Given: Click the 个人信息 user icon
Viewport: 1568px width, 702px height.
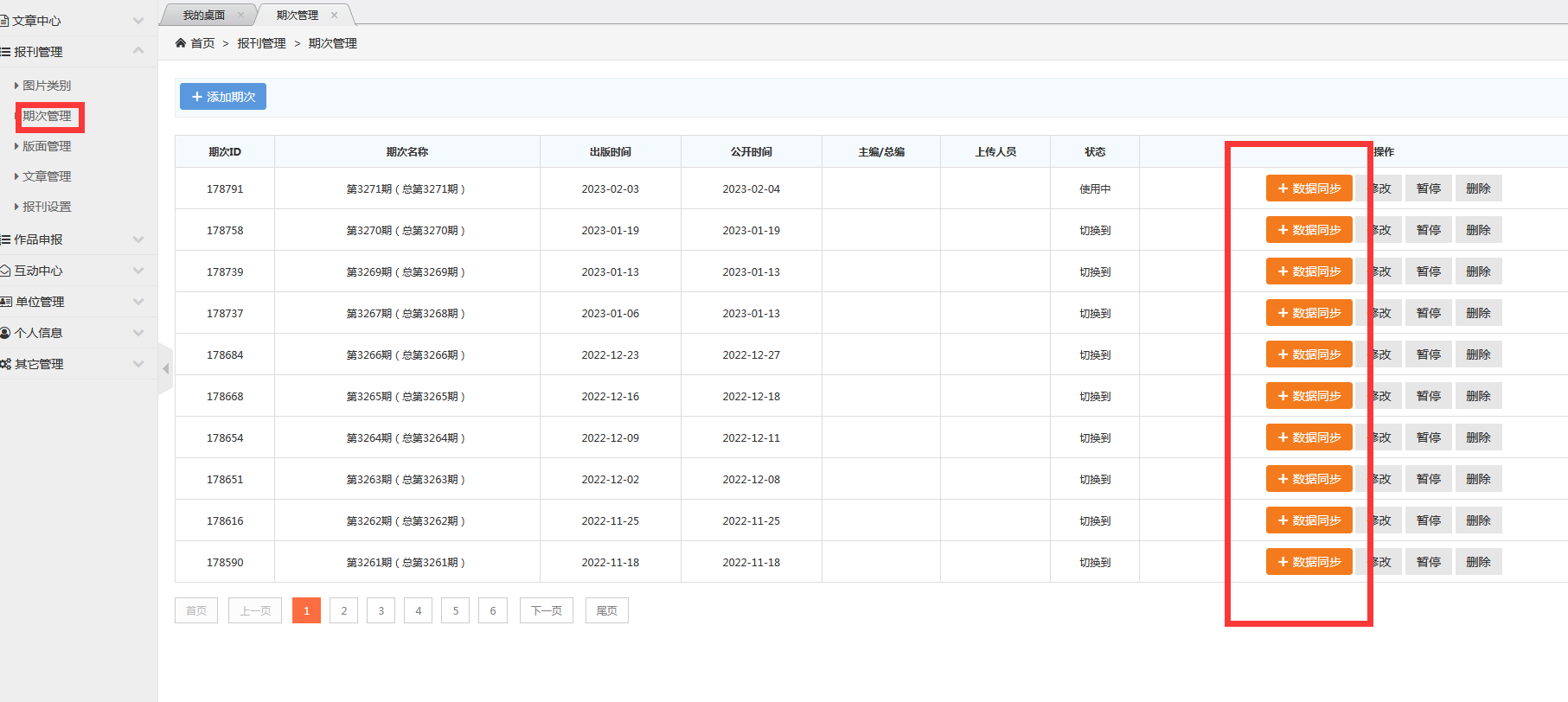Looking at the screenshot, I should [x=5, y=333].
